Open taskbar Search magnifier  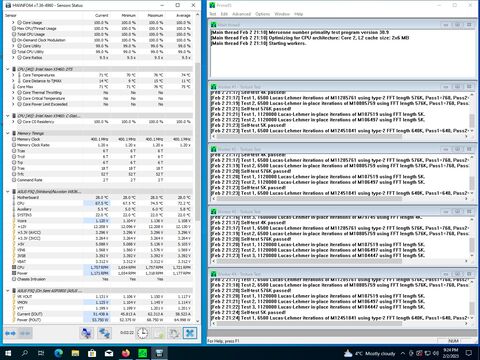[25, 353]
